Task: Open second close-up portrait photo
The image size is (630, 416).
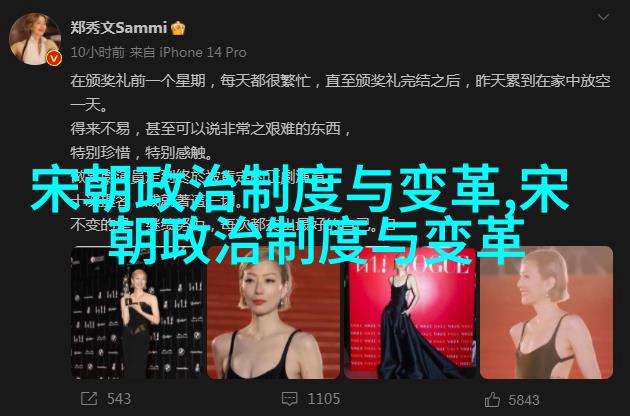Action: (x=273, y=313)
